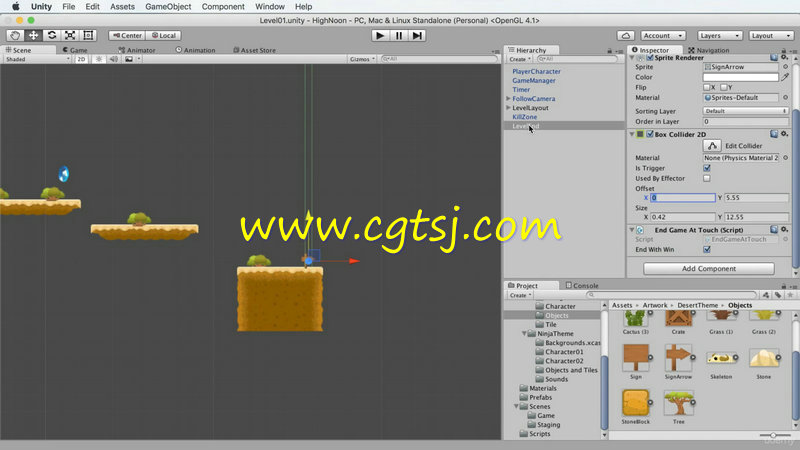Screen dimensions: 800x450
Task: Toggle Local handle rotation
Action: pyautogui.click(x=164, y=36)
